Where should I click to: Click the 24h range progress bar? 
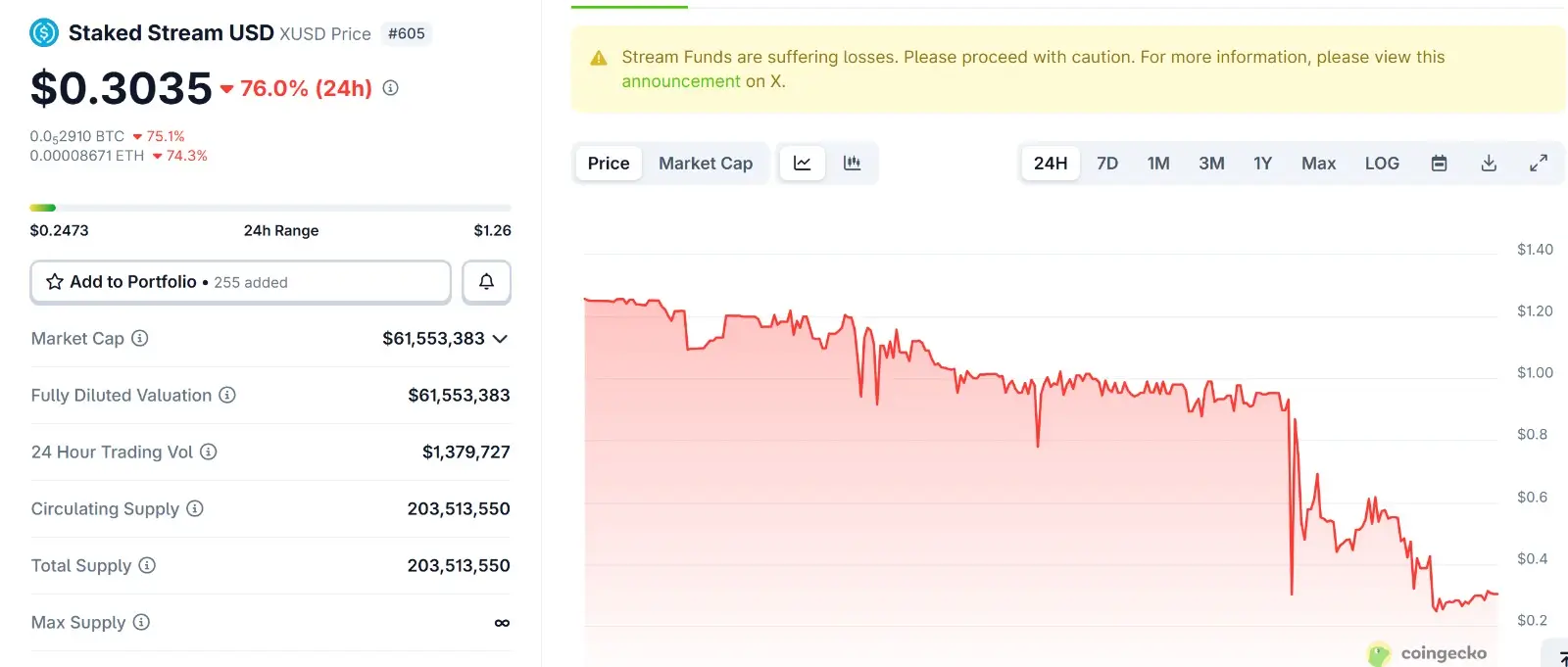[270, 207]
